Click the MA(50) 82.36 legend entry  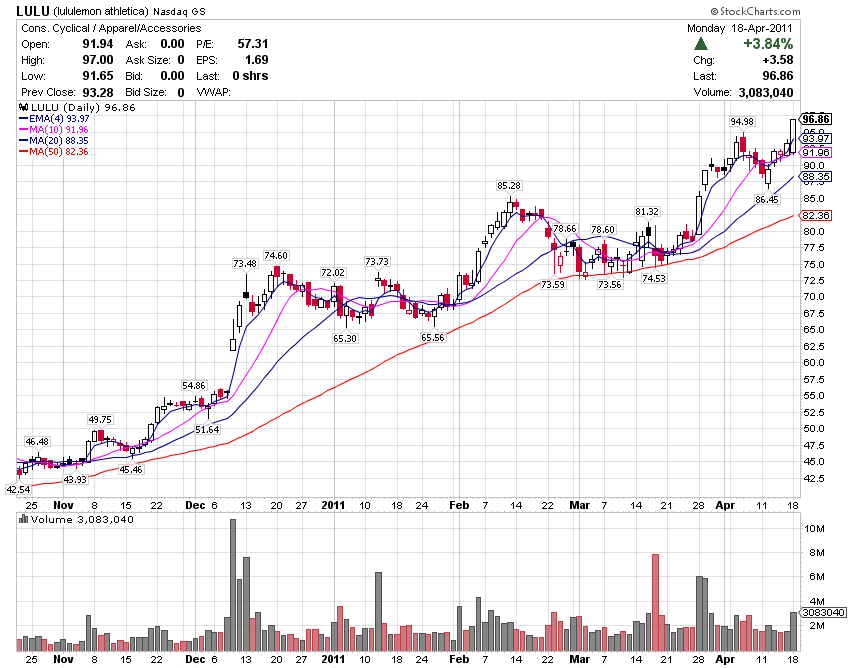pos(54,152)
